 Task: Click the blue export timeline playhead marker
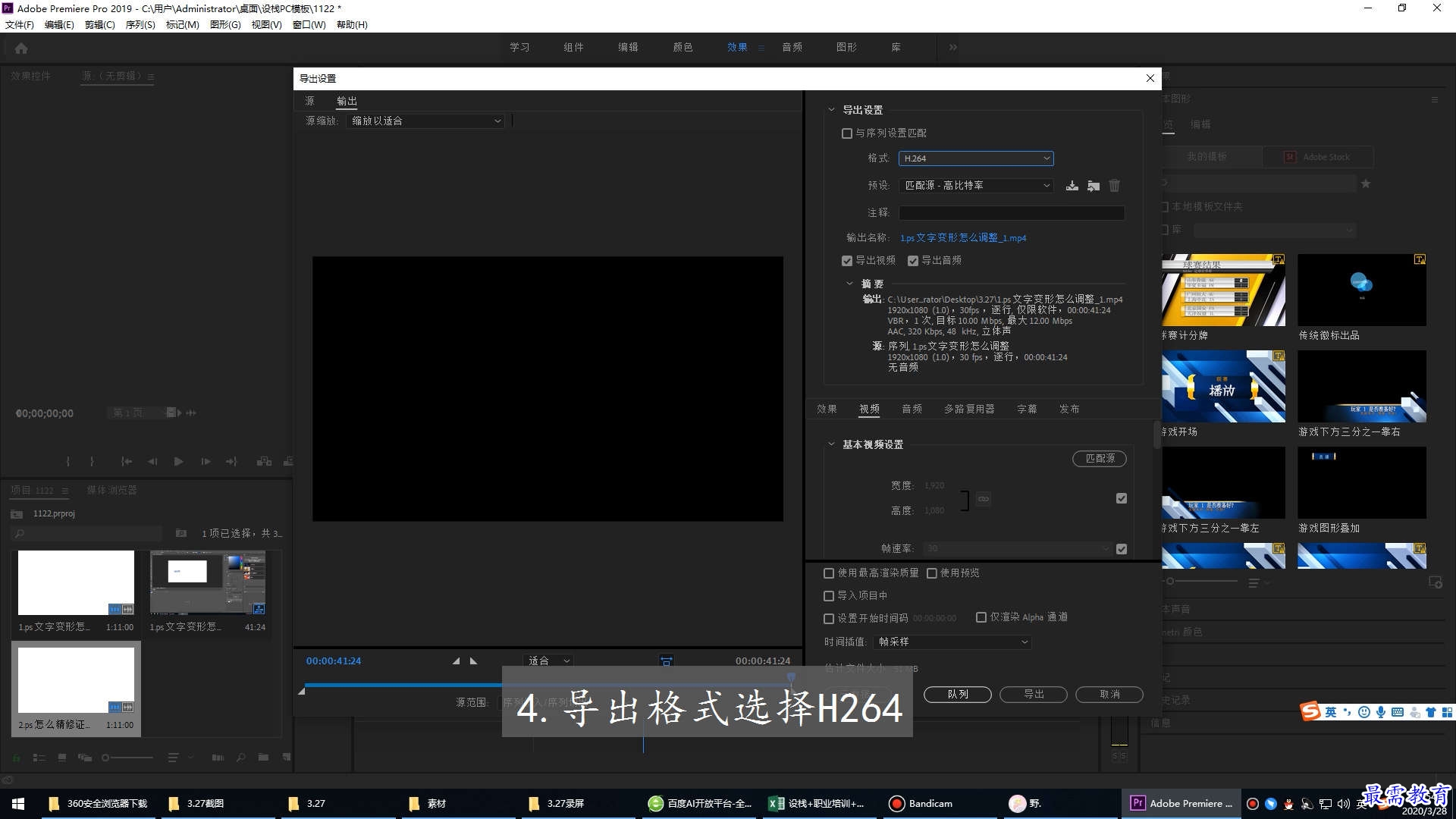coord(791,677)
